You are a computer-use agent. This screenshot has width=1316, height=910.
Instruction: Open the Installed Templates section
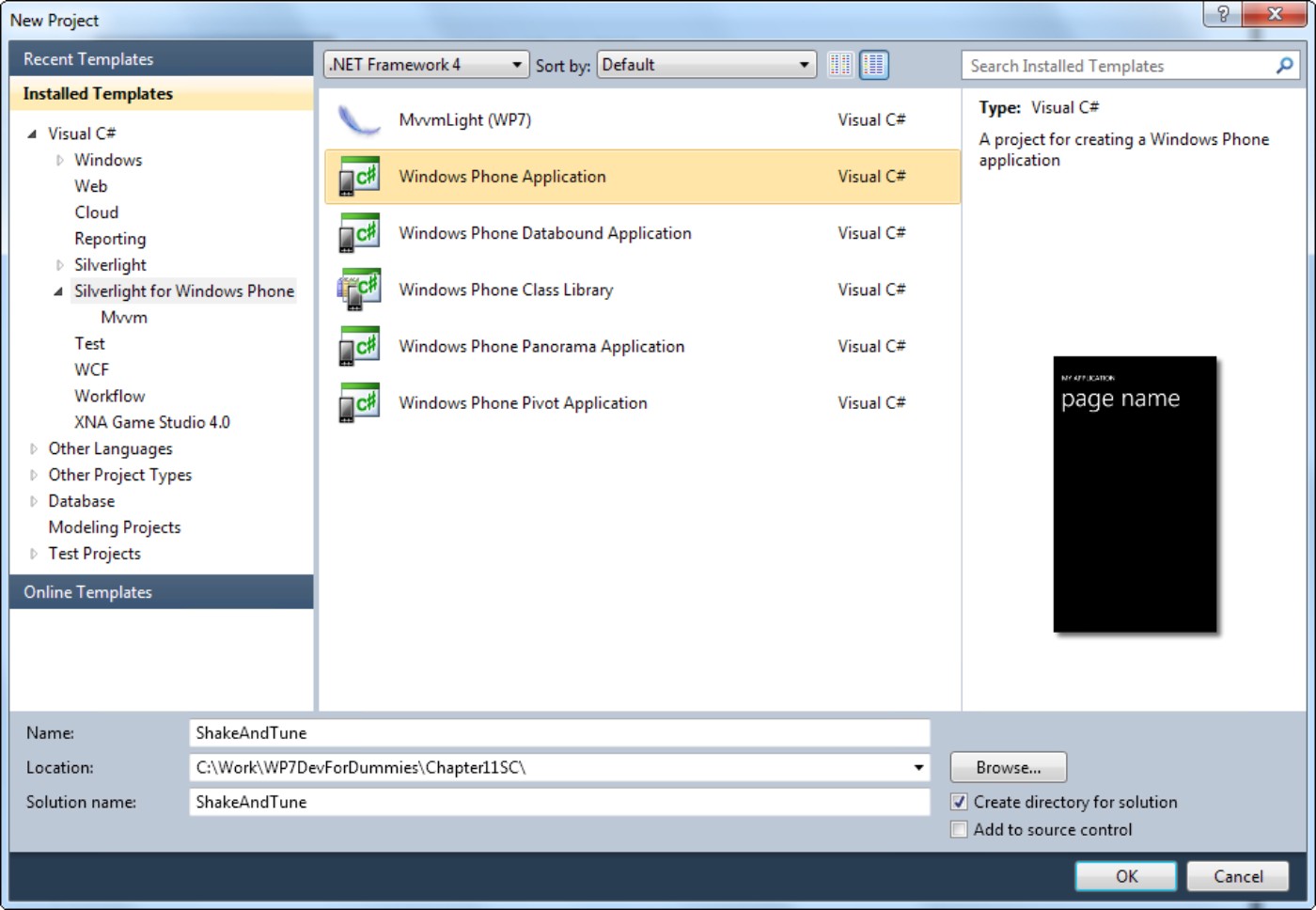[x=161, y=93]
